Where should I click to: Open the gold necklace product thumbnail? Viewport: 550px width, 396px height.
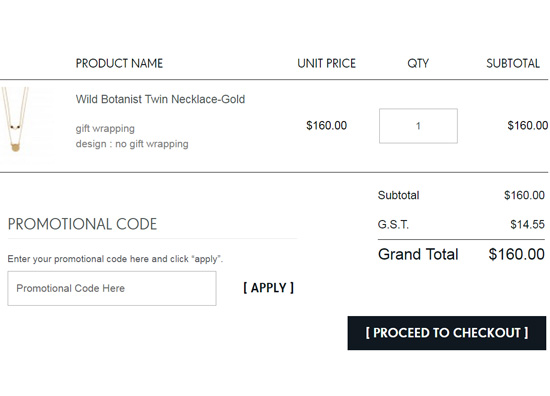15,120
